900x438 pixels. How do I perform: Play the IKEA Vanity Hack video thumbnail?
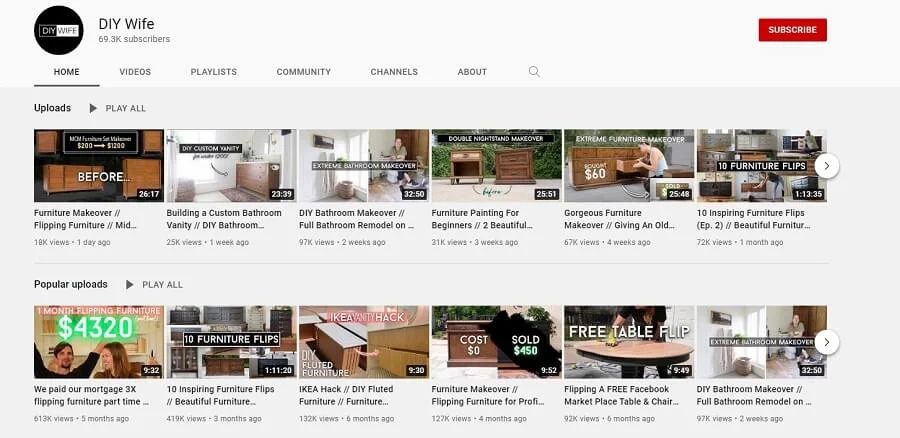click(364, 342)
